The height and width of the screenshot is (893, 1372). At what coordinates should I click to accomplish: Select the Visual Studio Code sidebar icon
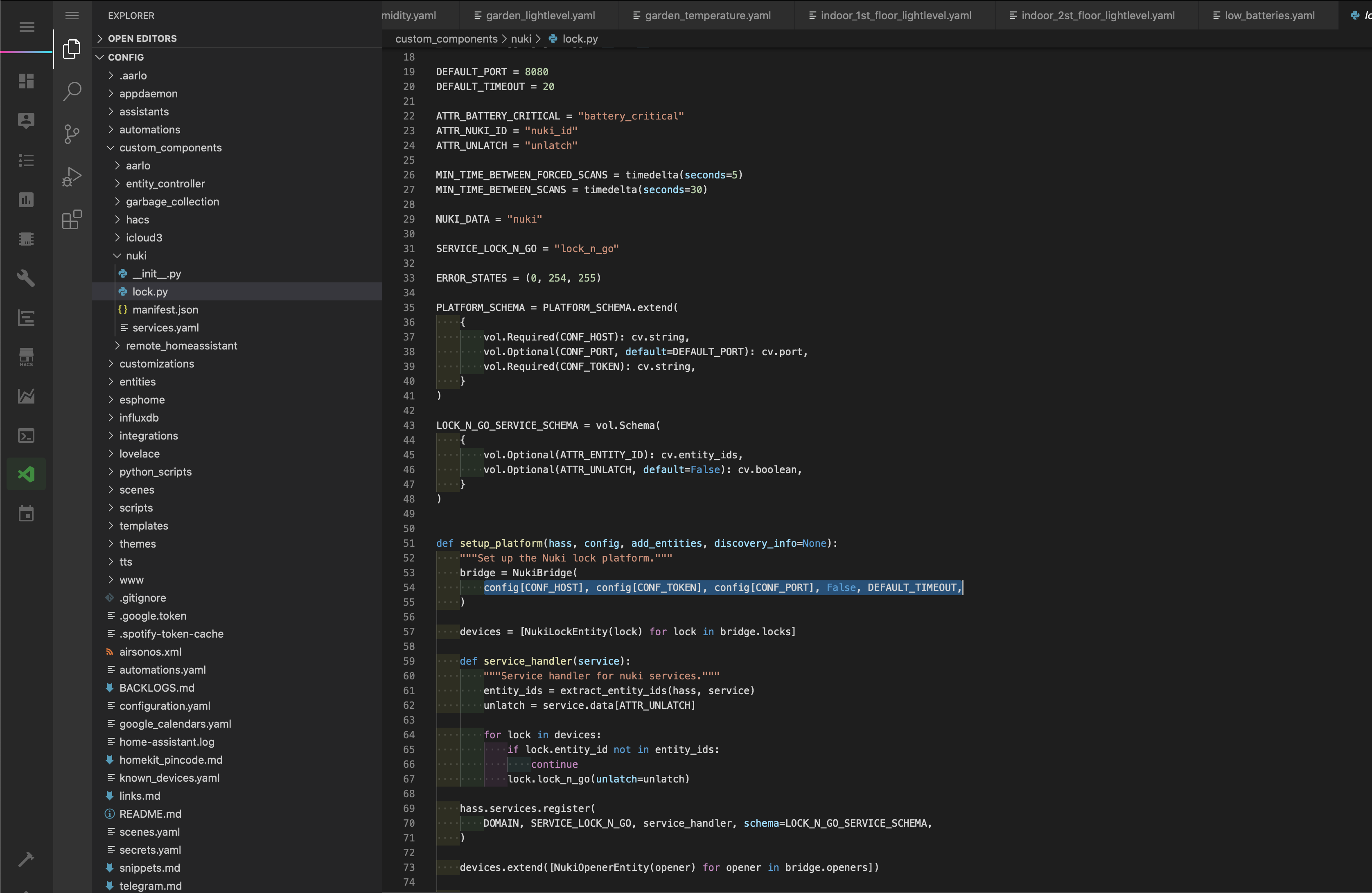point(27,474)
